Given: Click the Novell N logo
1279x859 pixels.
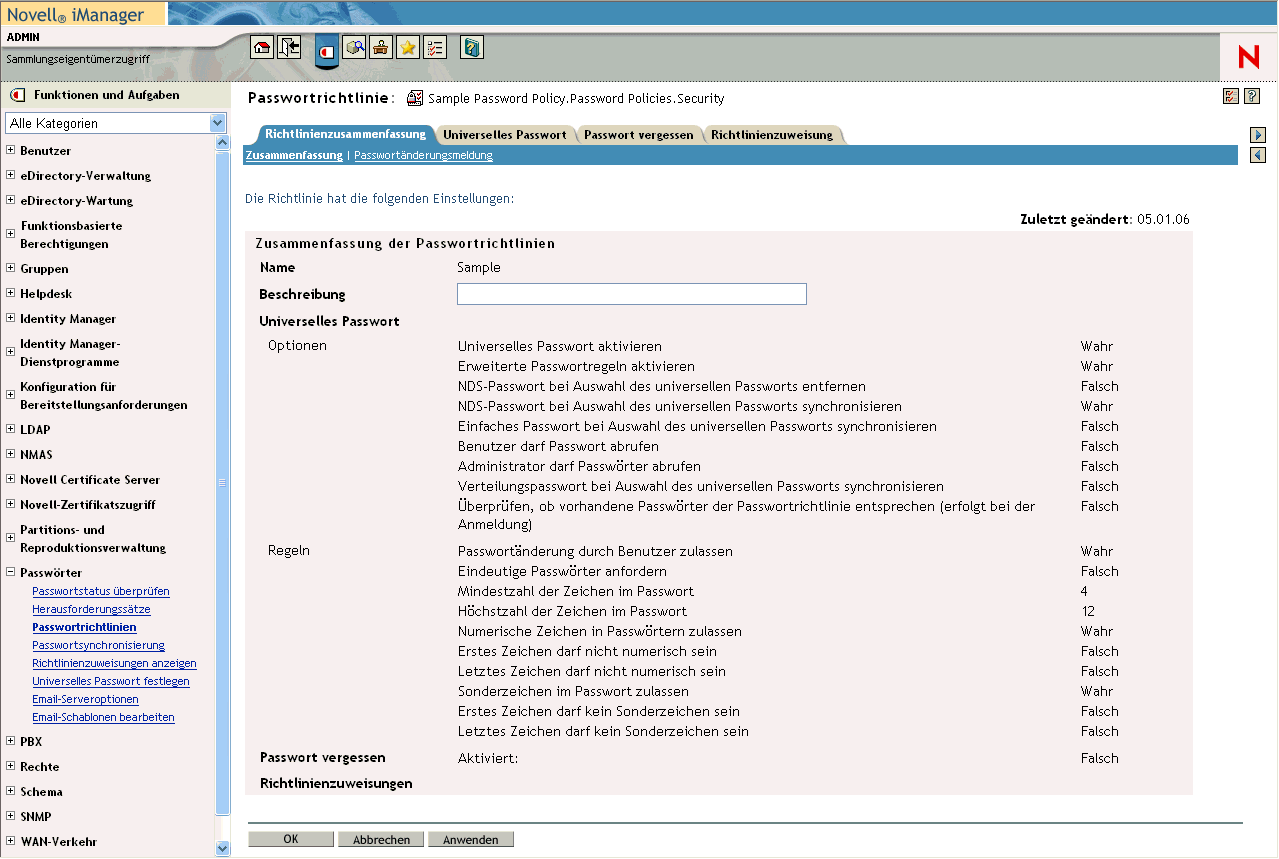Looking at the screenshot, I should (x=1248, y=57).
